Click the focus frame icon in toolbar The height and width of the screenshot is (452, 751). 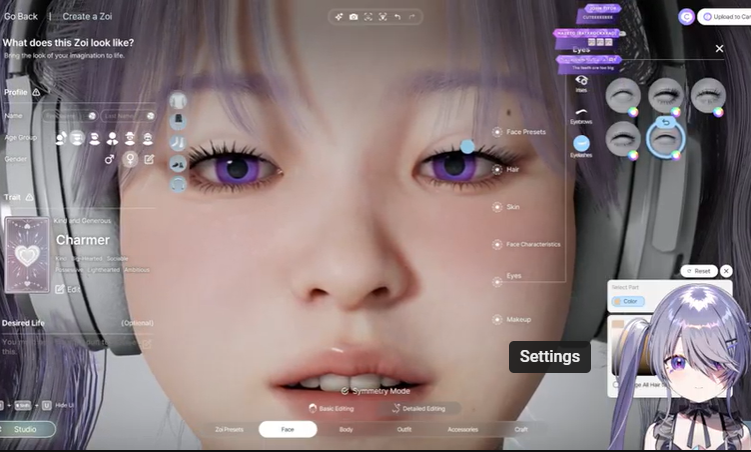[x=368, y=17]
